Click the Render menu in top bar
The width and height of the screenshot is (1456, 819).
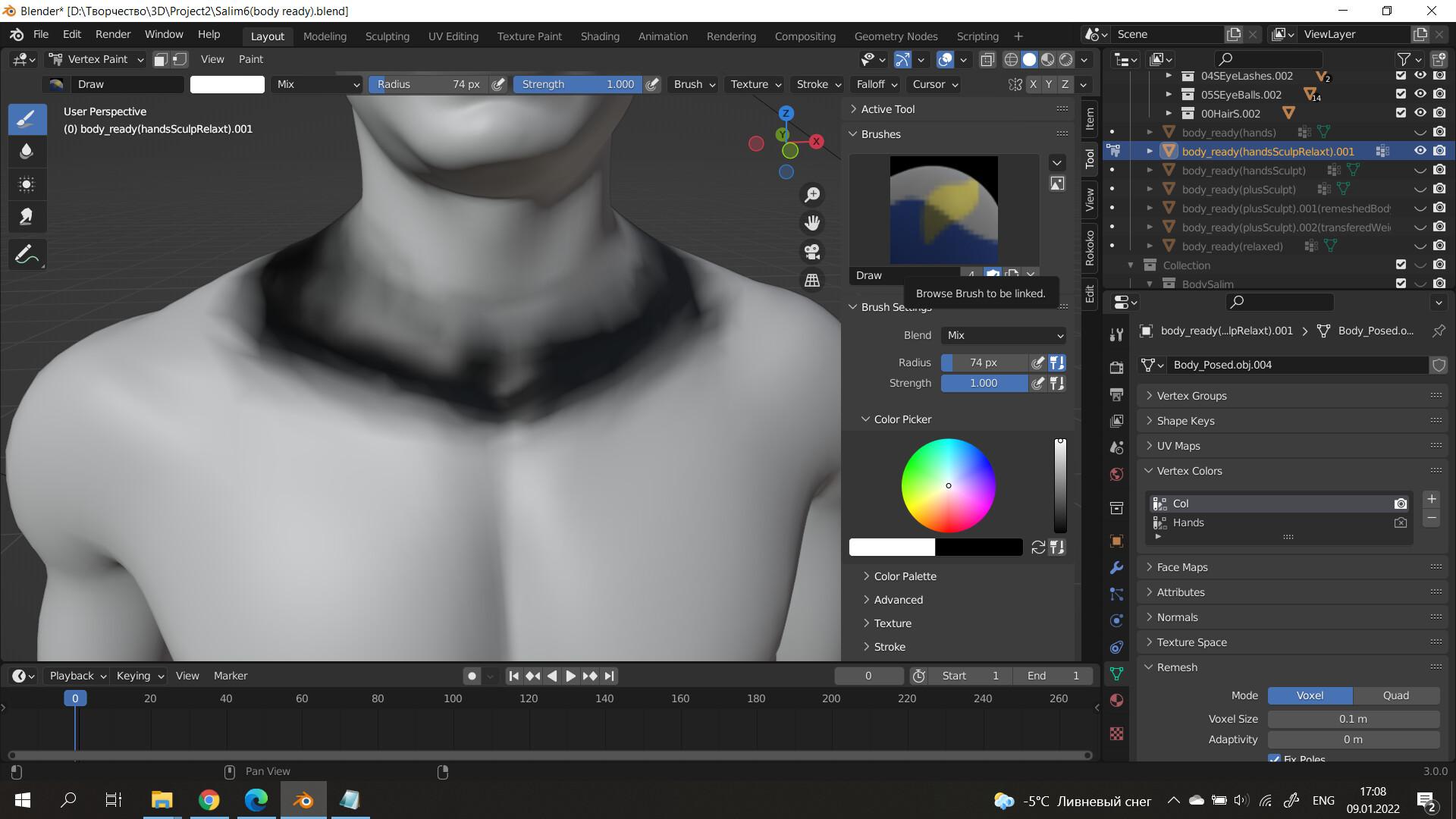coord(113,35)
